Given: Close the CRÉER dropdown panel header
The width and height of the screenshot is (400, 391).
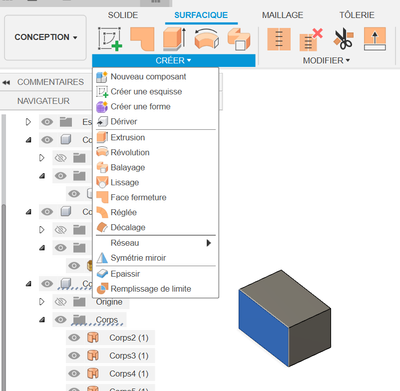Looking at the screenshot, I should (174, 61).
